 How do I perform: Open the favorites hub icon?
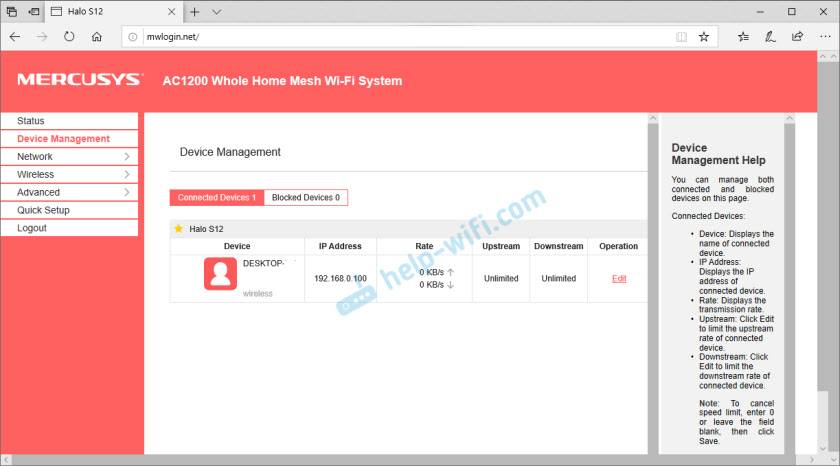(743, 36)
